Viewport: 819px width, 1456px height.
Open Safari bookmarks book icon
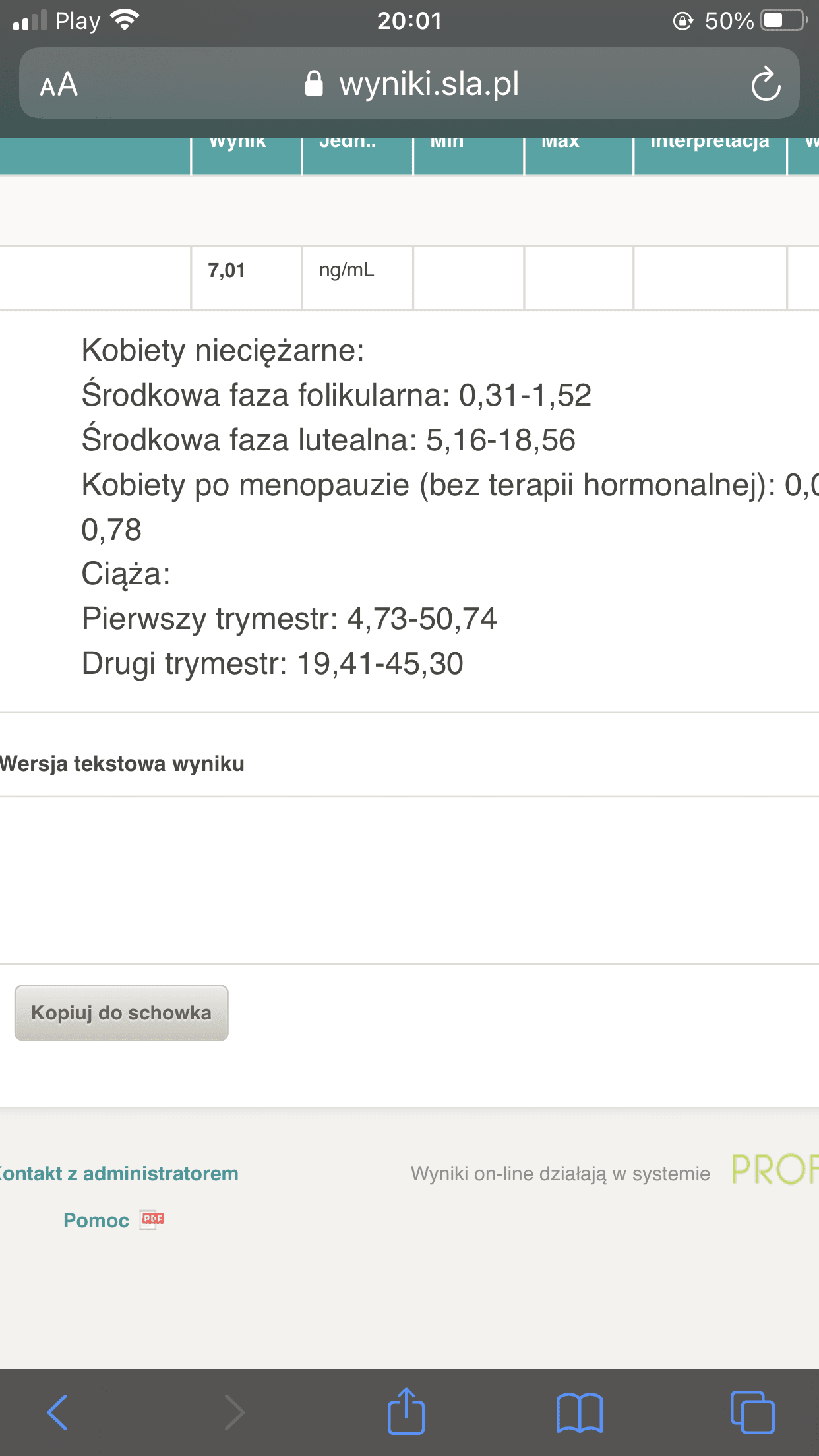579,1412
